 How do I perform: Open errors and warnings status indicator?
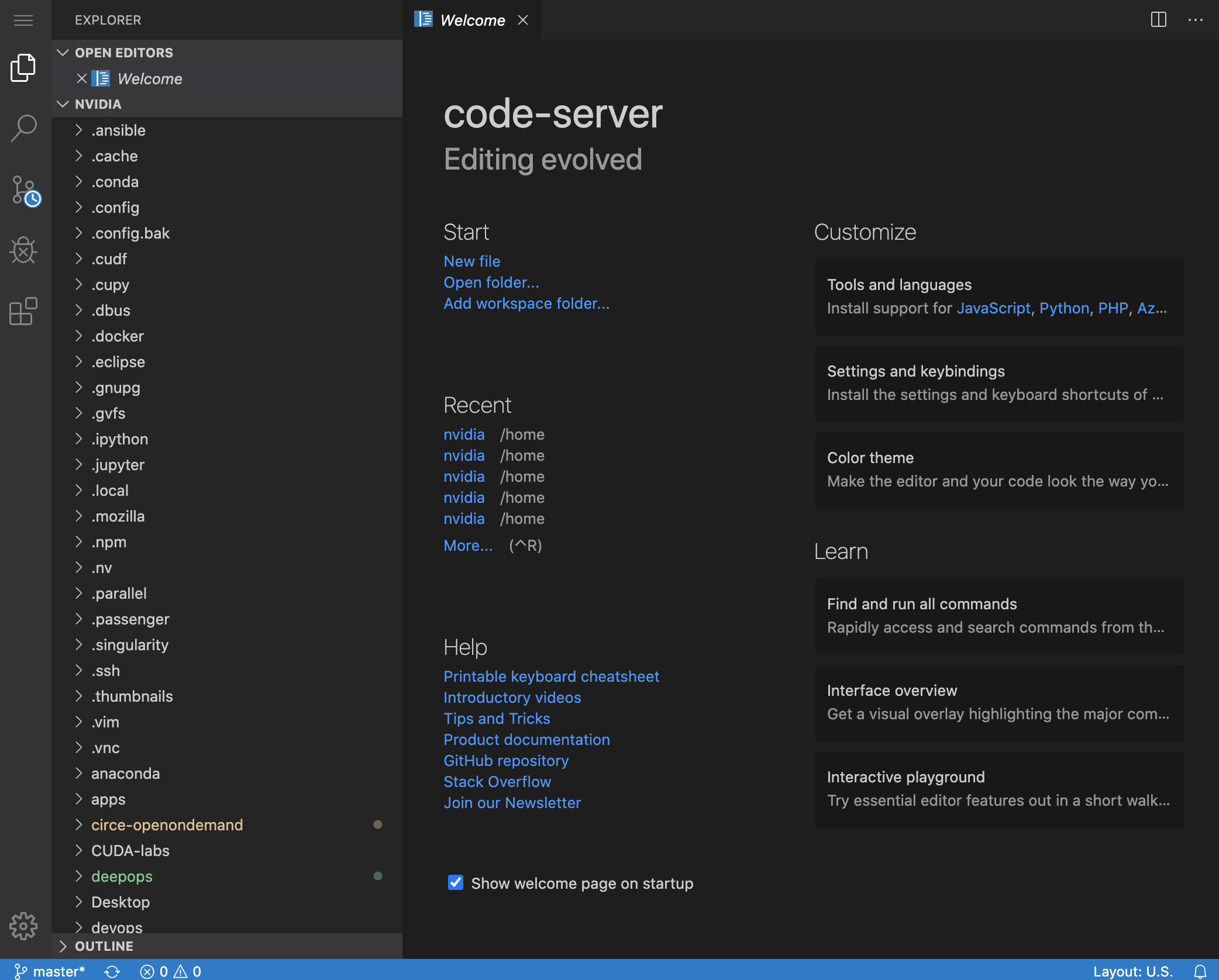171,971
